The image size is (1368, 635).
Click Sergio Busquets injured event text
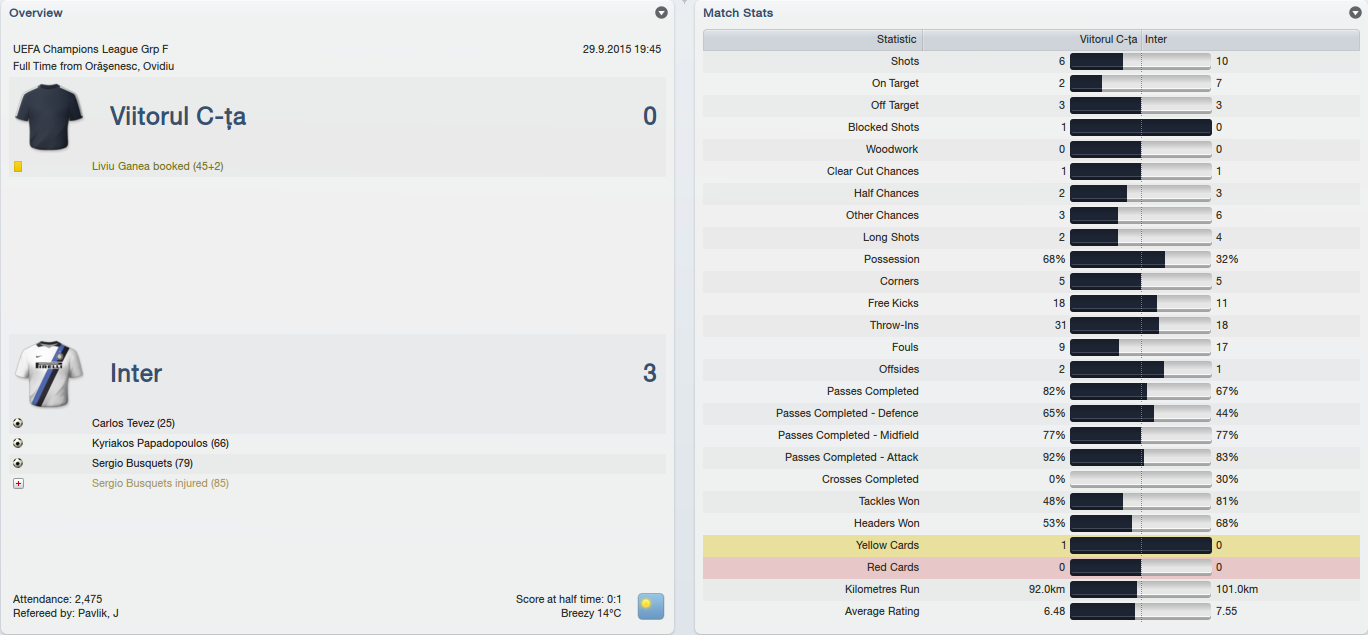tap(160, 483)
